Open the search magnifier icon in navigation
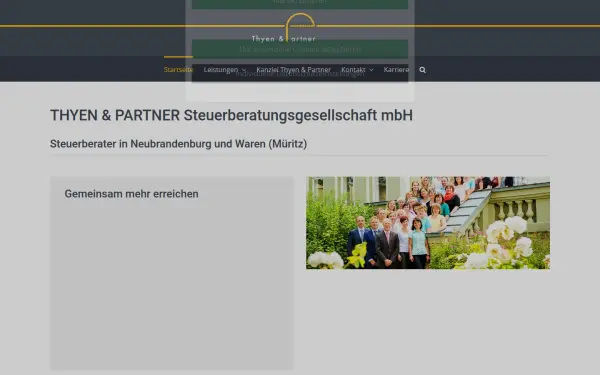This screenshot has width=600, height=375. point(422,70)
